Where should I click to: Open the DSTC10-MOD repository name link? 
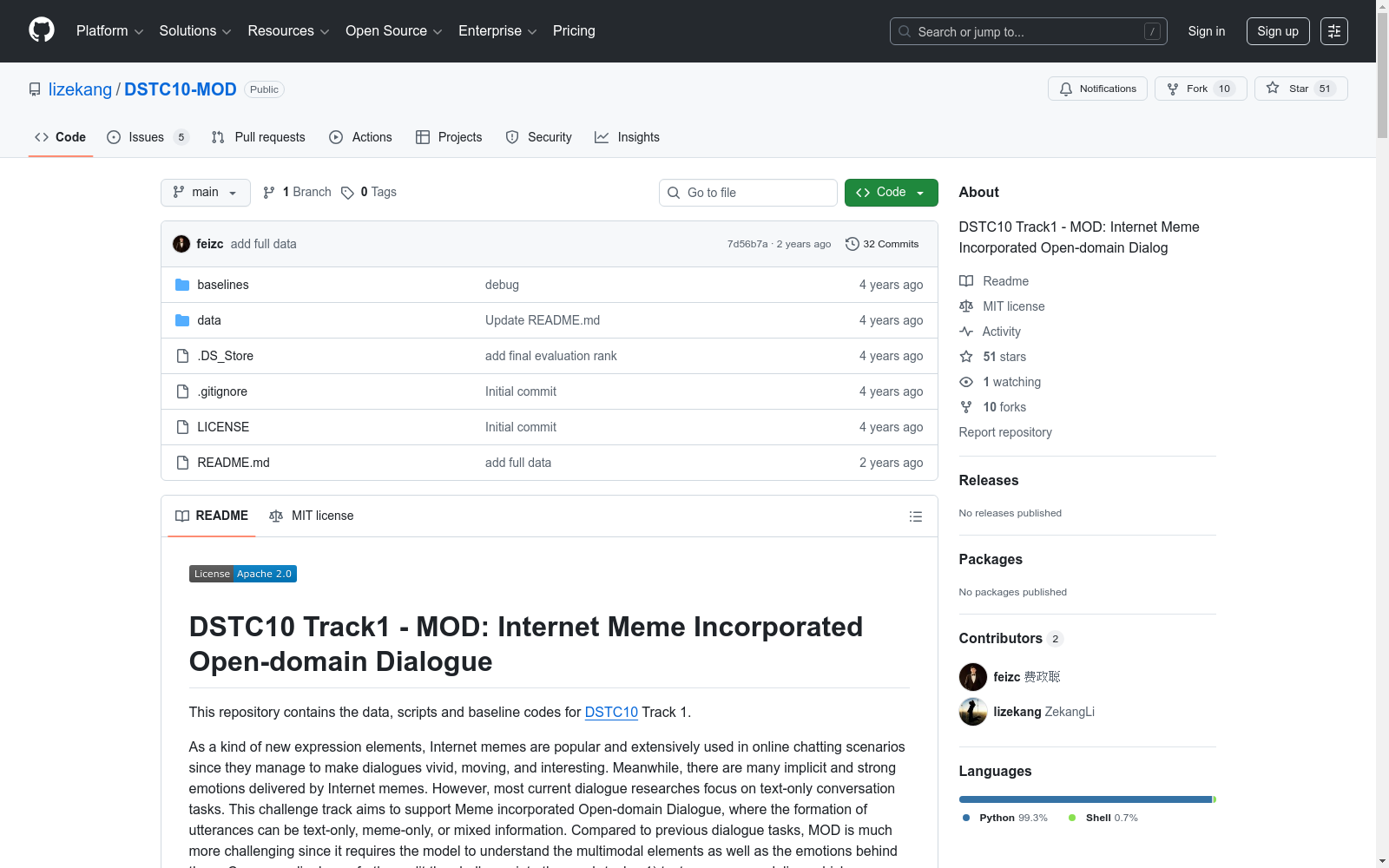(181, 89)
